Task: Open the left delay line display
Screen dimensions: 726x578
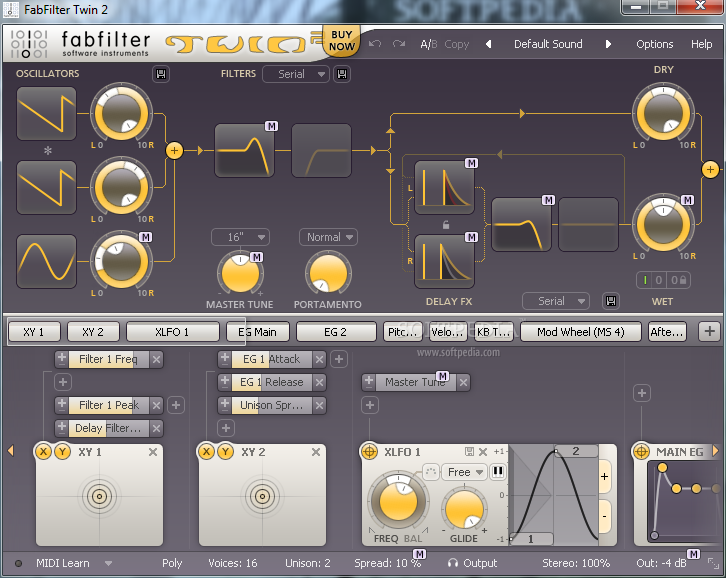Action: (x=444, y=188)
